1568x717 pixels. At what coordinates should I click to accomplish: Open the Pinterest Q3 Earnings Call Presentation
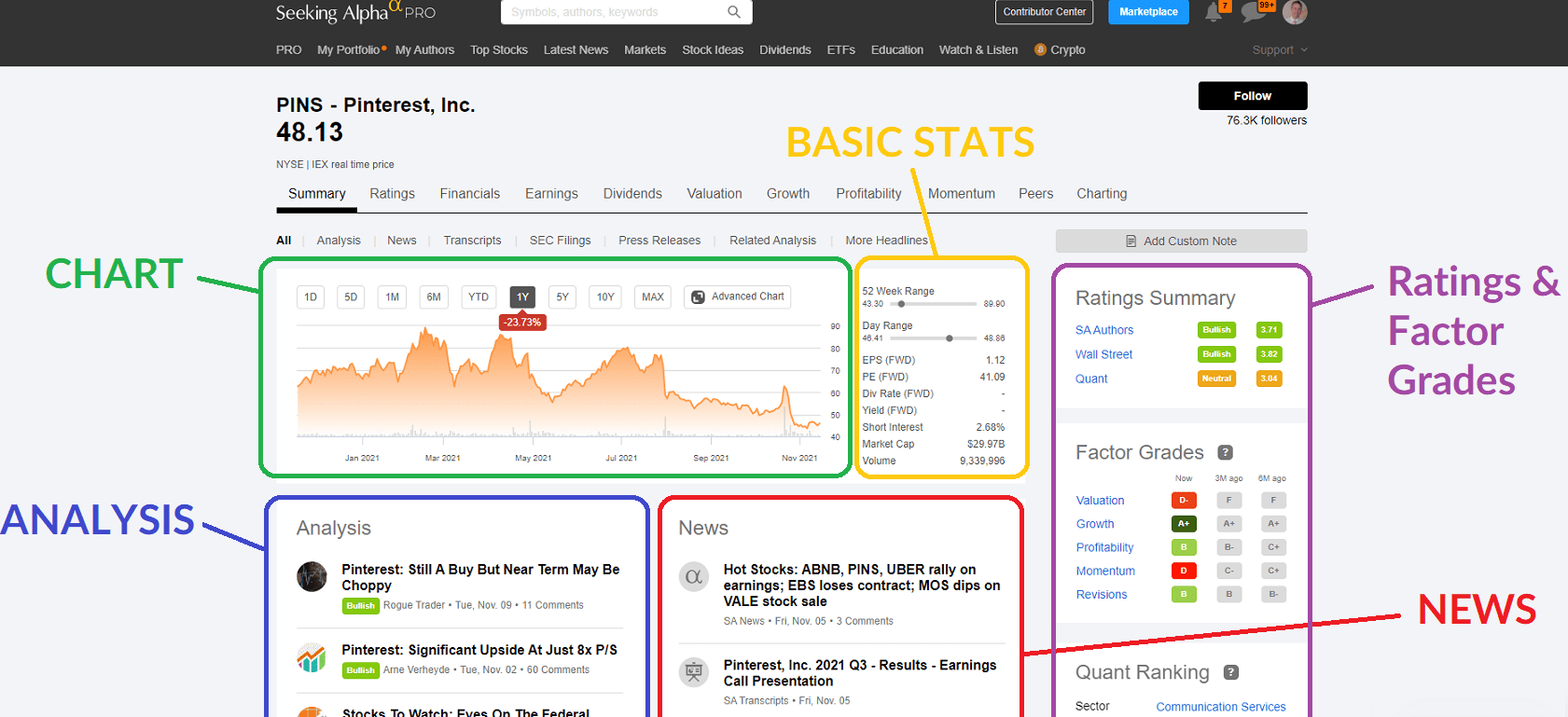coord(860,673)
